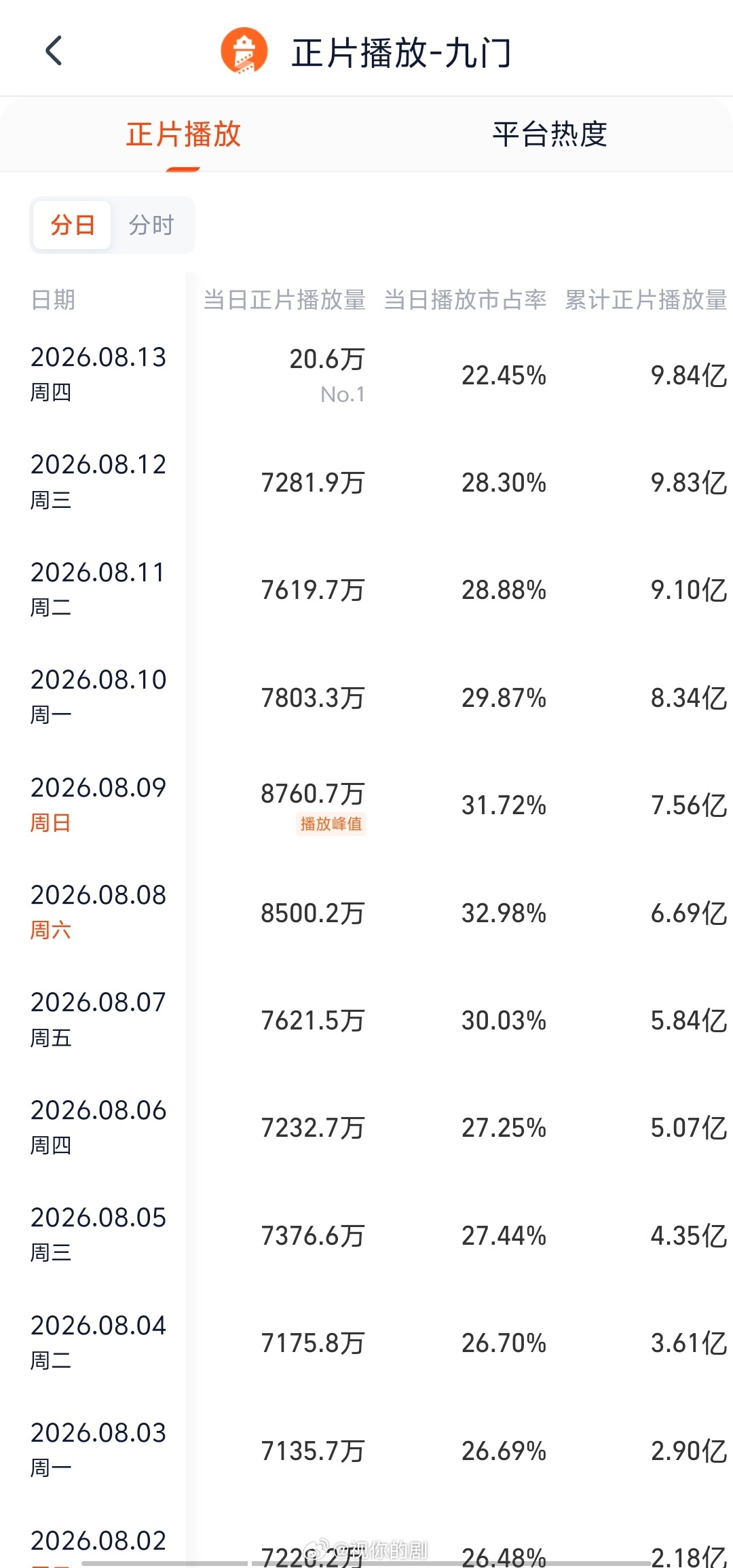This screenshot has height=1568, width=733.
Task: Toggle view to 分时
Action: point(152,225)
